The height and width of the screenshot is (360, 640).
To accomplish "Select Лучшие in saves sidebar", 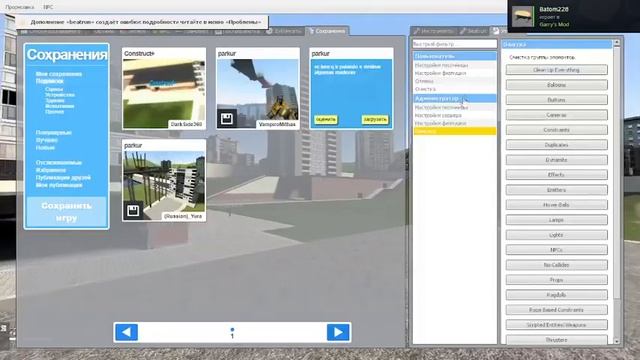I will 47,140.
